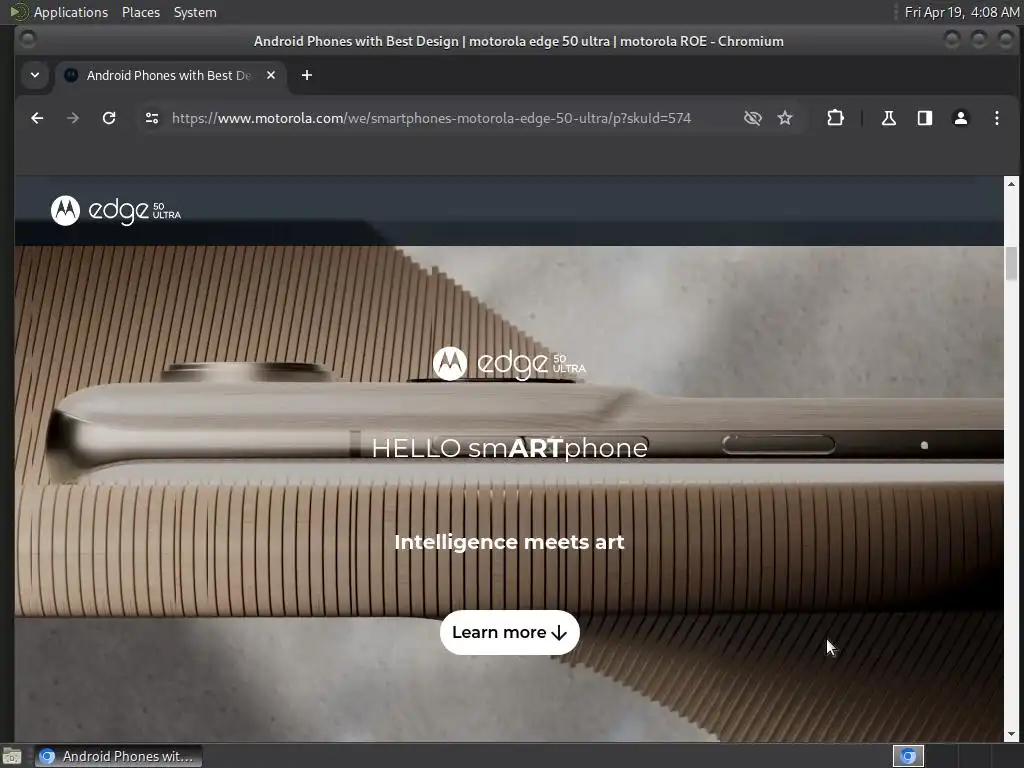Open the Places menu
This screenshot has height=768, width=1024.
click(141, 12)
